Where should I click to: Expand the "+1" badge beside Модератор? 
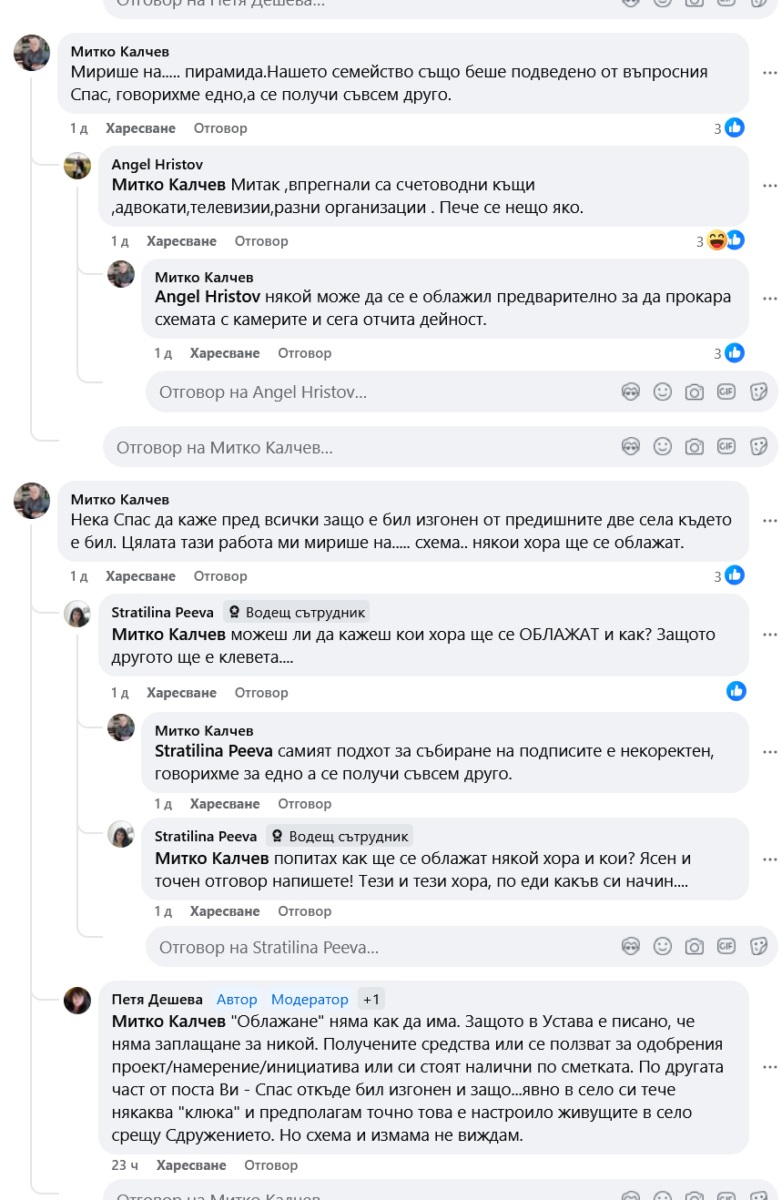pos(371,999)
